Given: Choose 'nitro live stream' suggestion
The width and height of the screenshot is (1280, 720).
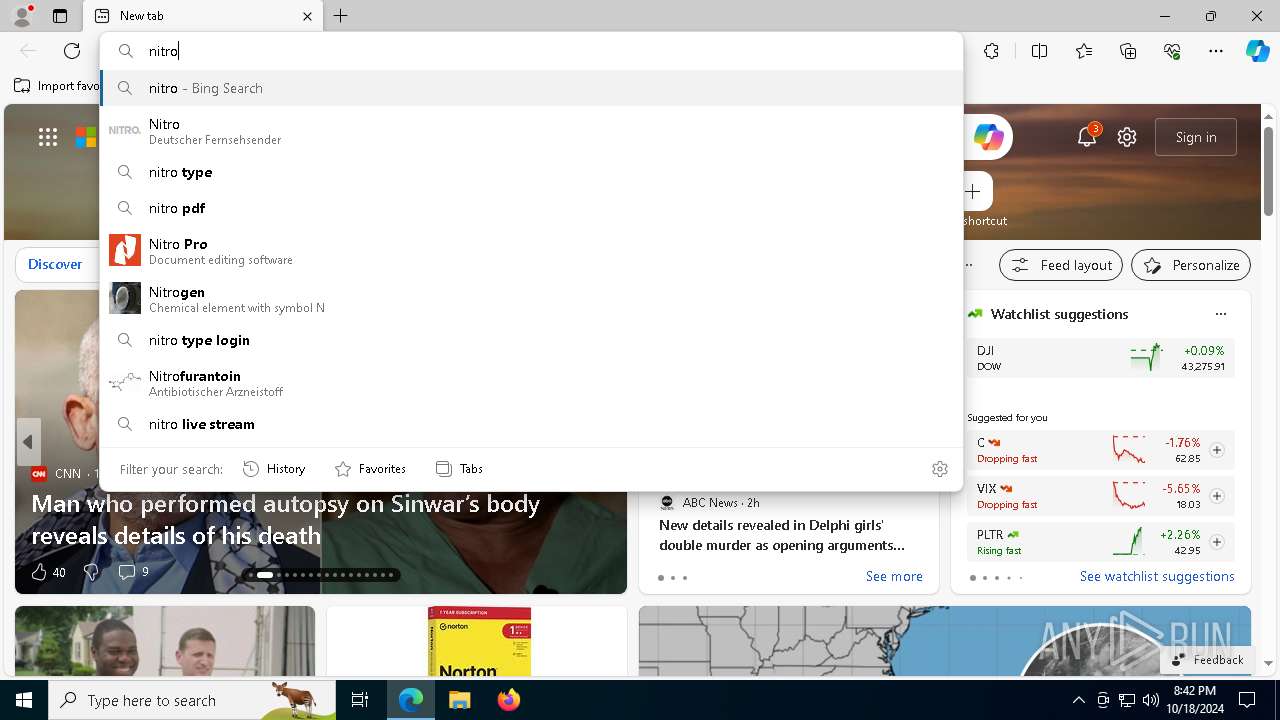Looking at the screenshot, I should click(531, 424).
